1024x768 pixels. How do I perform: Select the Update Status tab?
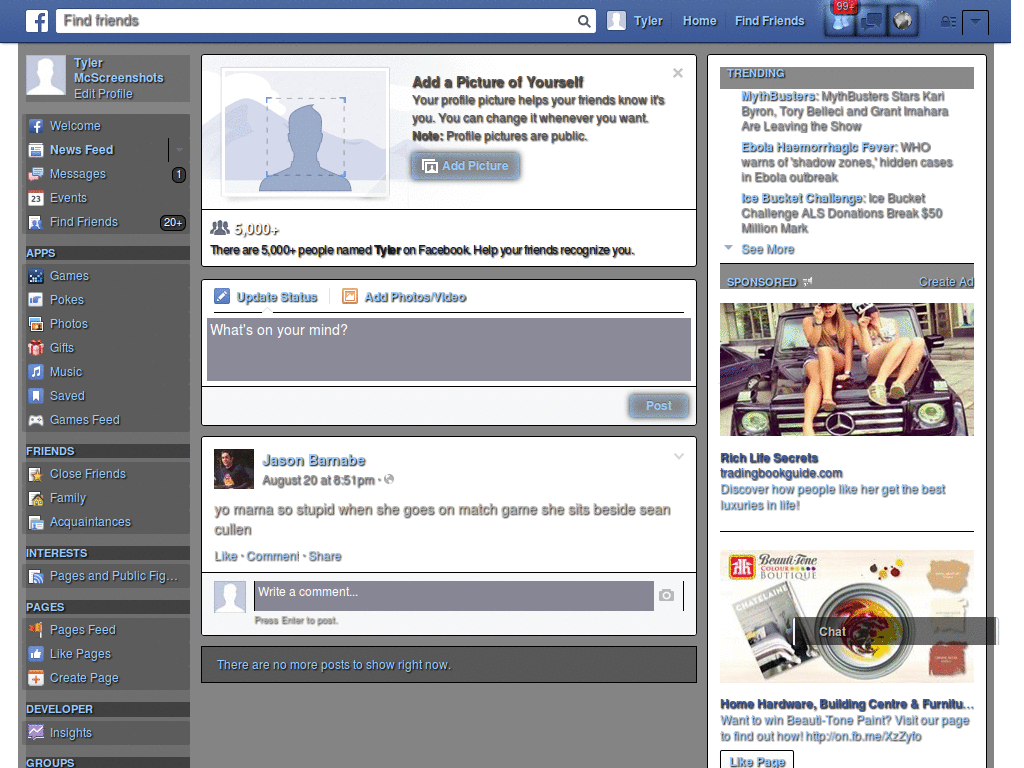266,297
